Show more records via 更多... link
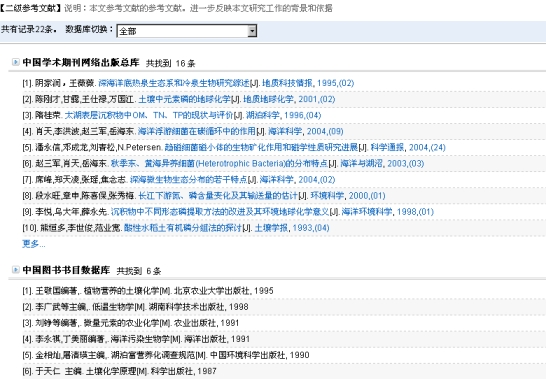This screenshot has height=379, width=546. pos(34,244)
